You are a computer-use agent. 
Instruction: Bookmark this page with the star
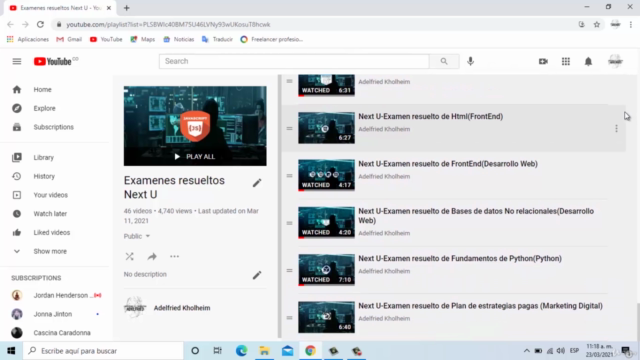(597, 24)
